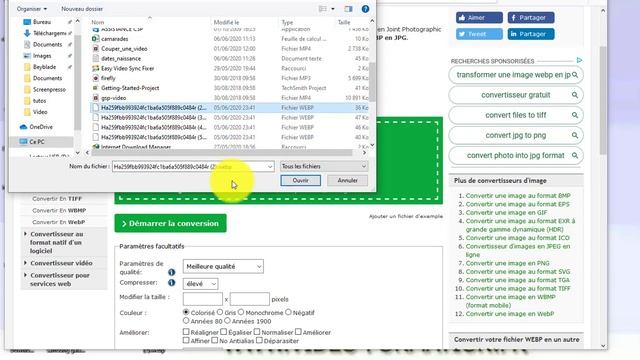Open the Tous les fichiers file-type dropdown
Screen dimensions: 640x360
point(324,167)
